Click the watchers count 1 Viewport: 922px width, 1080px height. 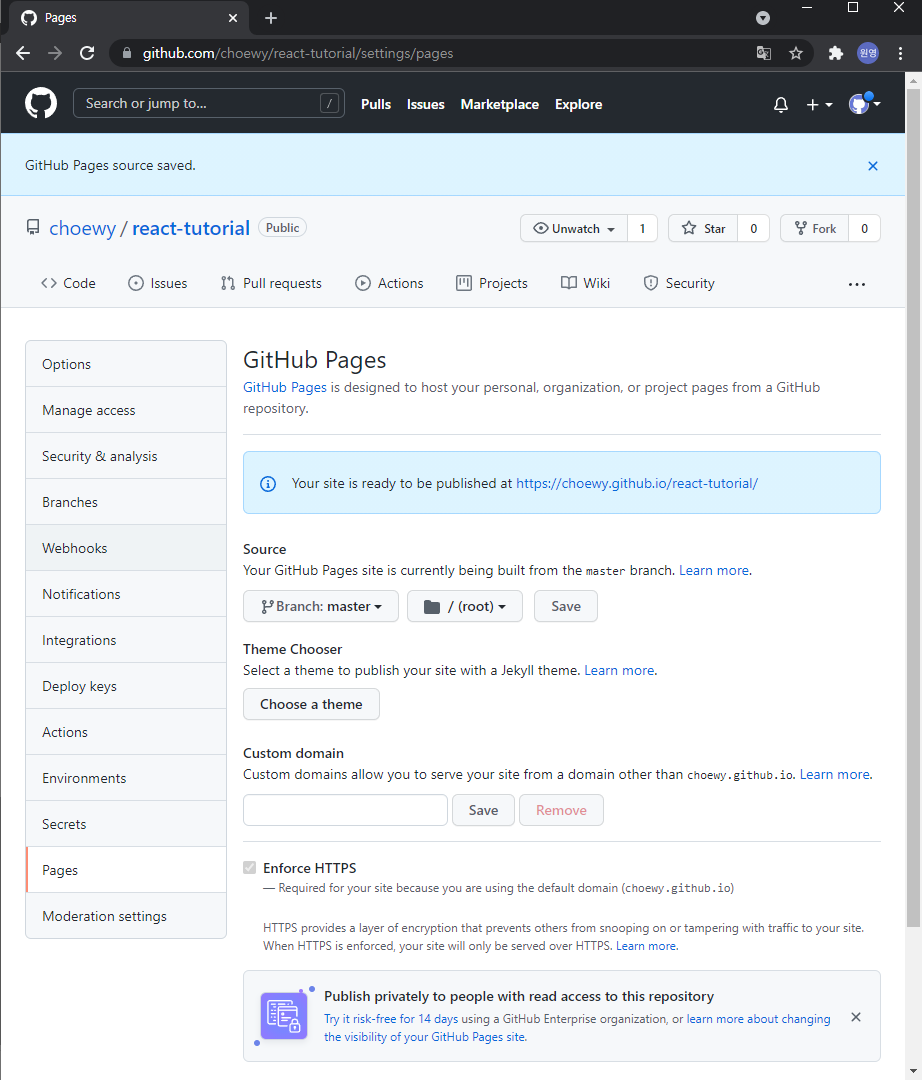click(642, 229)
